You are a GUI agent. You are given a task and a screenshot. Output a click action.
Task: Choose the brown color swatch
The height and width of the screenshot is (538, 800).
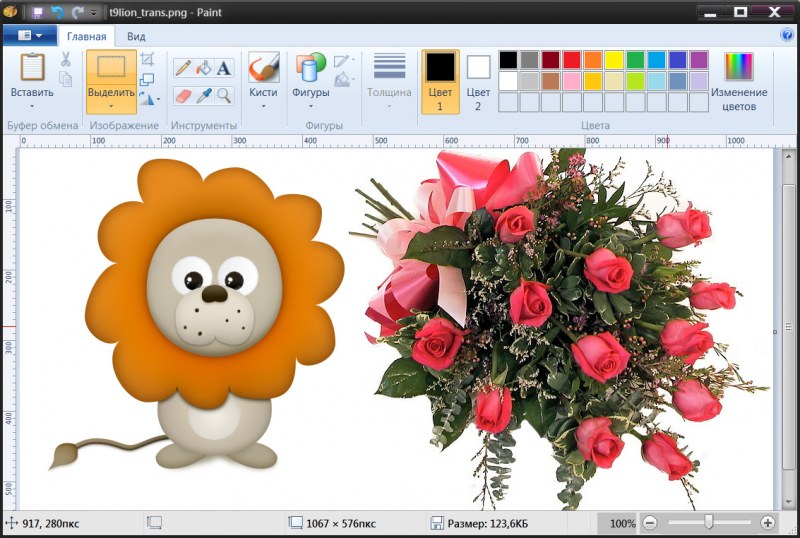tap(551, 81)
